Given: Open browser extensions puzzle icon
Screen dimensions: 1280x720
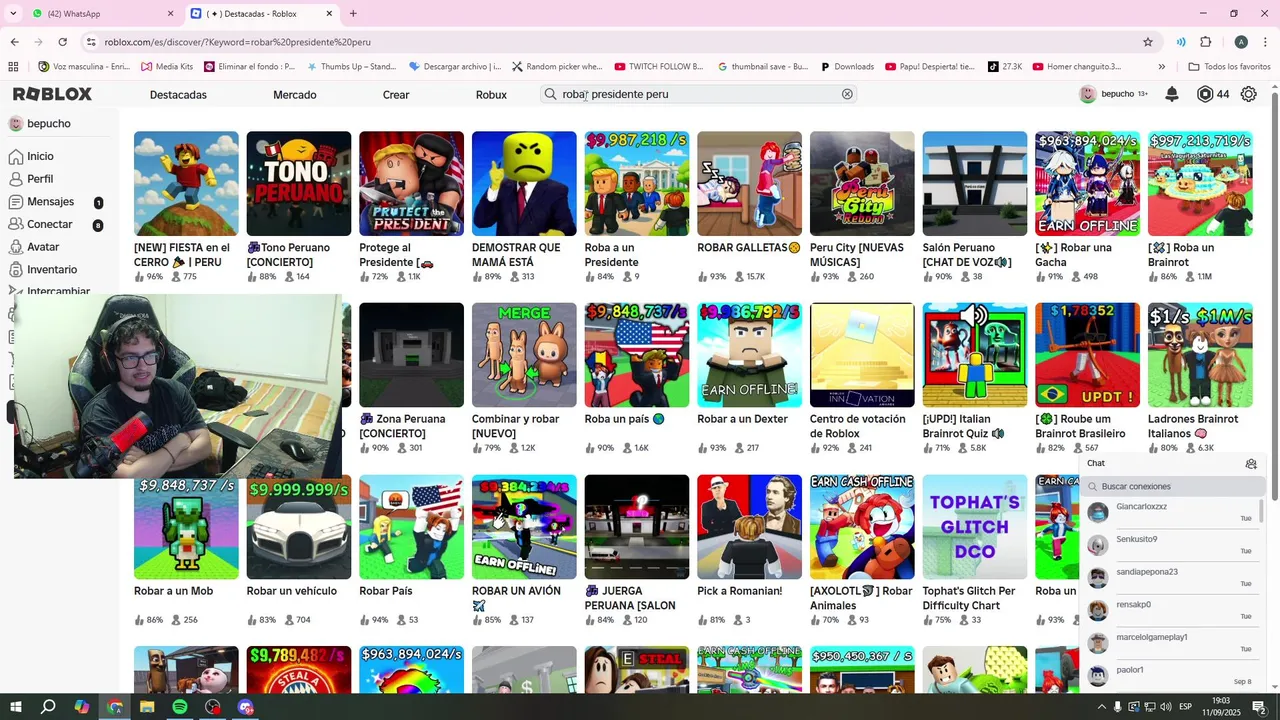Looking at the screenshot, I should tap(1206, 42).
